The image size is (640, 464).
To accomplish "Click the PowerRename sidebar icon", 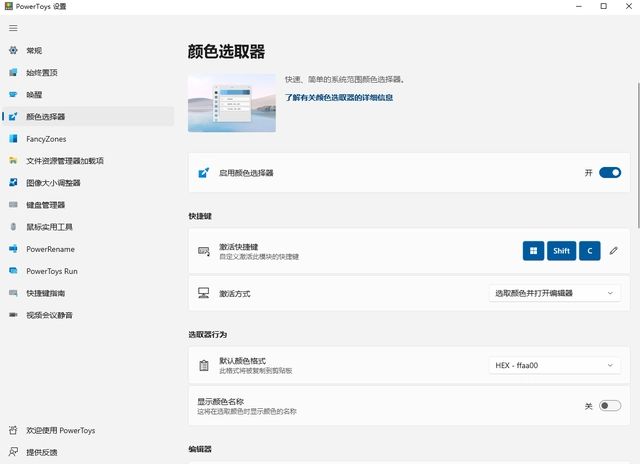I will tap(13, 249).
